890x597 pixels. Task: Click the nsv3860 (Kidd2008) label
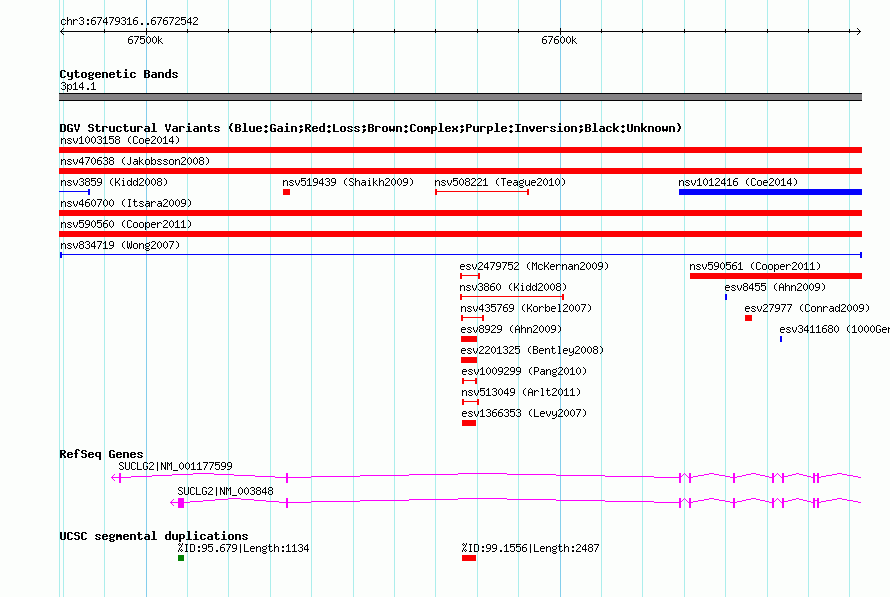[513, 287]
